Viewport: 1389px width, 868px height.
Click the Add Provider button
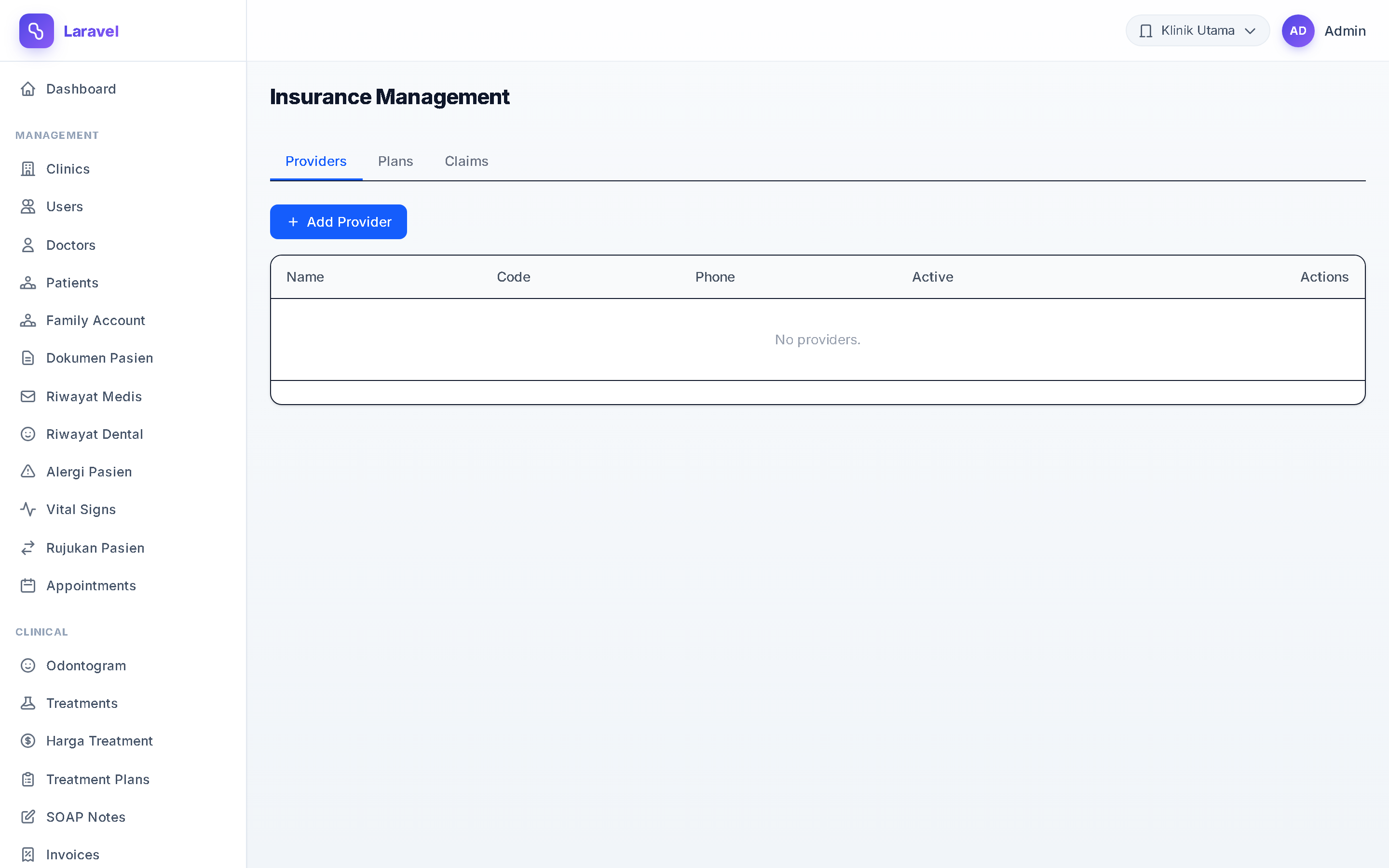pyautogui.click(x=338, y=222)
